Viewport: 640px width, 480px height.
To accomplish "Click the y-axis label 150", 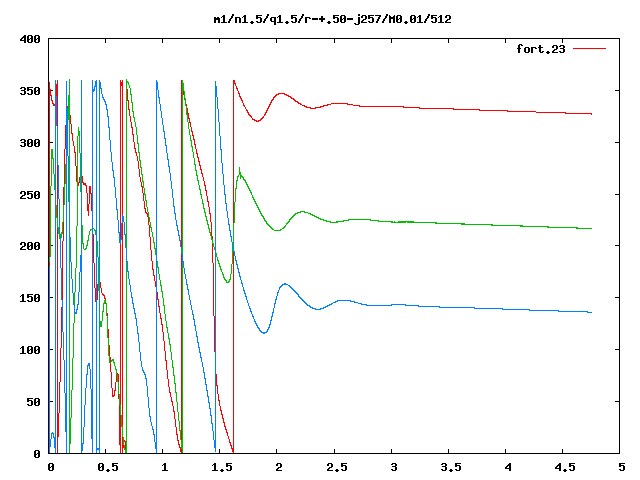I will tap(30, 298).
